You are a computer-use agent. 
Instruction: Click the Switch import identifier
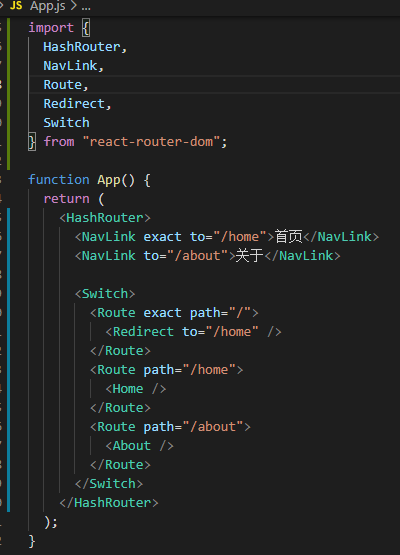tap(66, 123)
